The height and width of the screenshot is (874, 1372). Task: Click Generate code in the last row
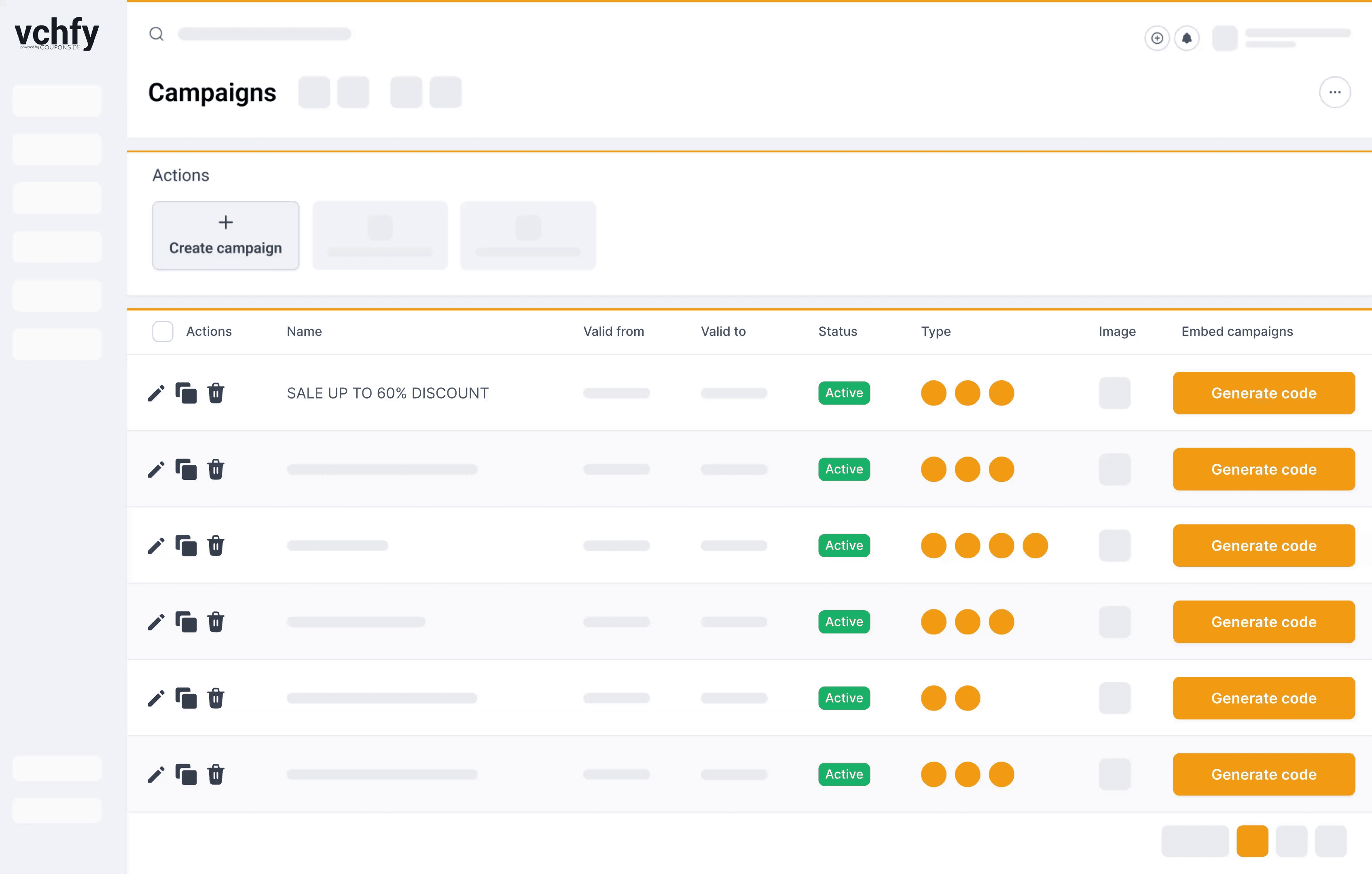click(1264, 774)
